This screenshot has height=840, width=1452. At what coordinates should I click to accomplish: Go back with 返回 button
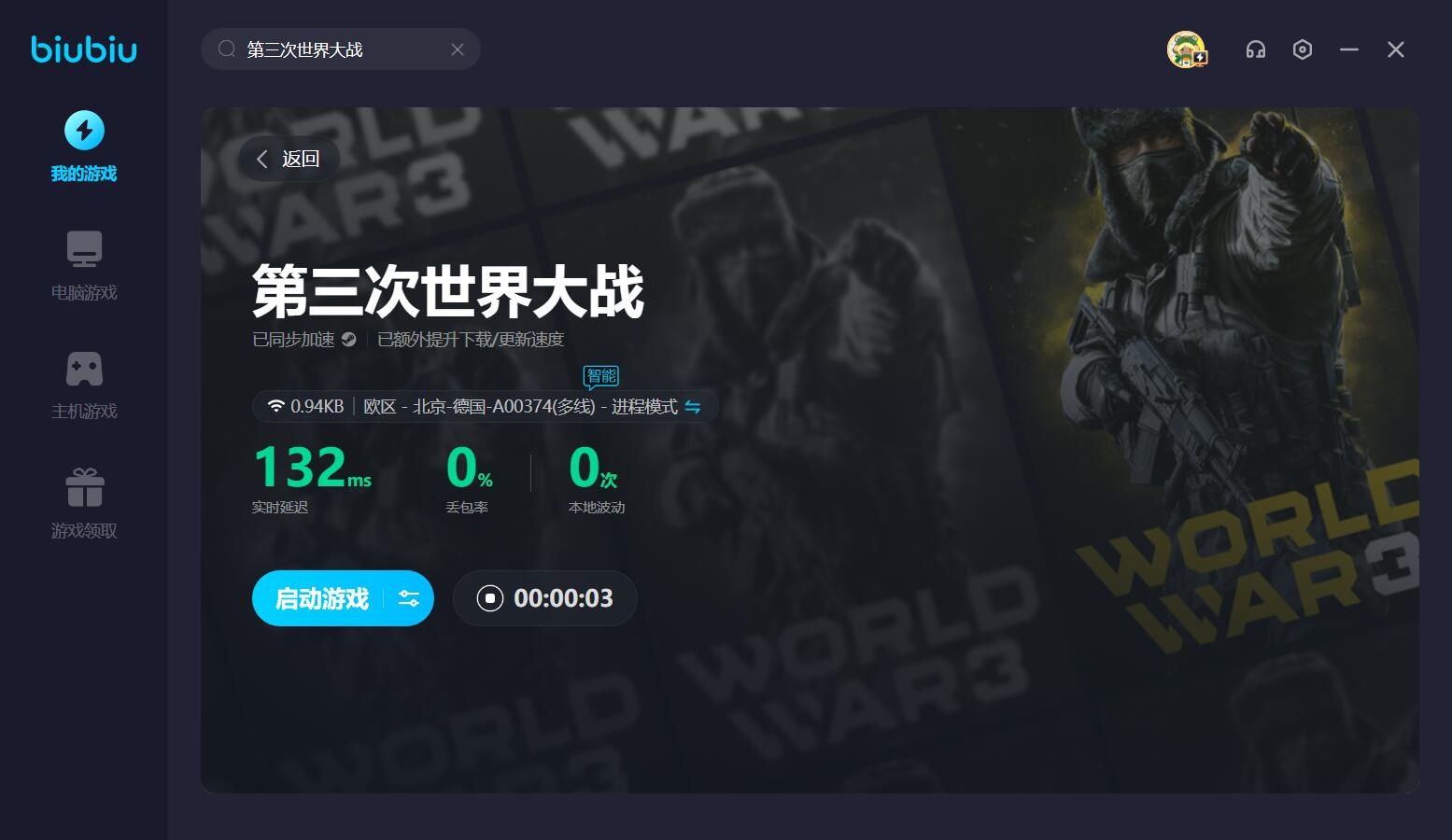[289, 159]
